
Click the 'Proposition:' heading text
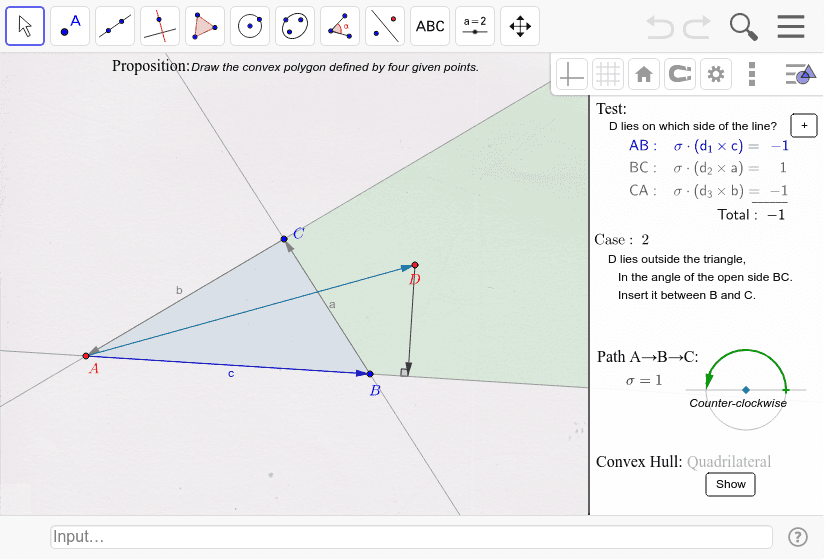[x=150, y=66]
